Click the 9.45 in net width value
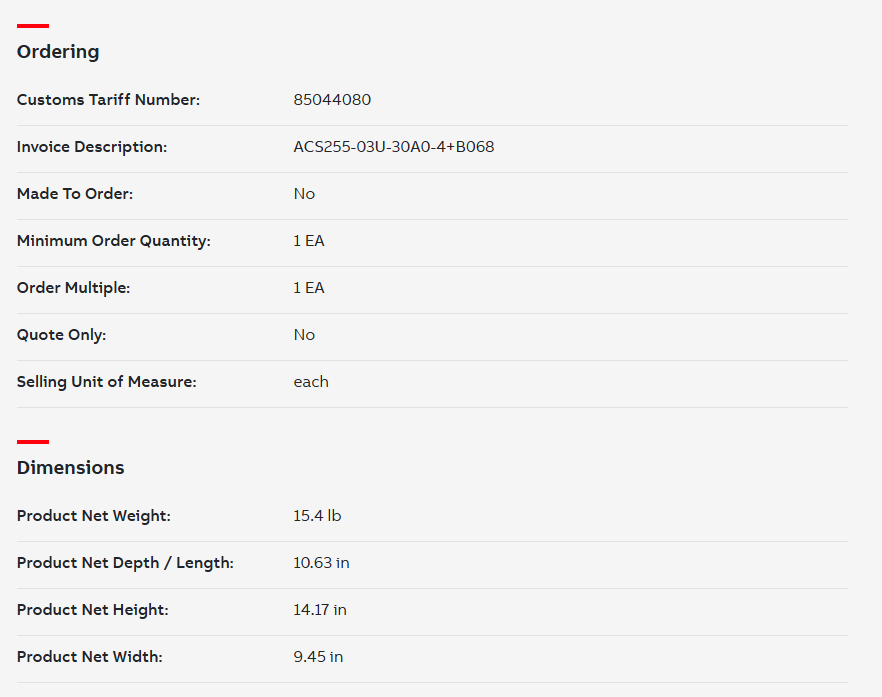Image resolution: width=882 pixels, height=697 pixels. [x=318, y=656]
